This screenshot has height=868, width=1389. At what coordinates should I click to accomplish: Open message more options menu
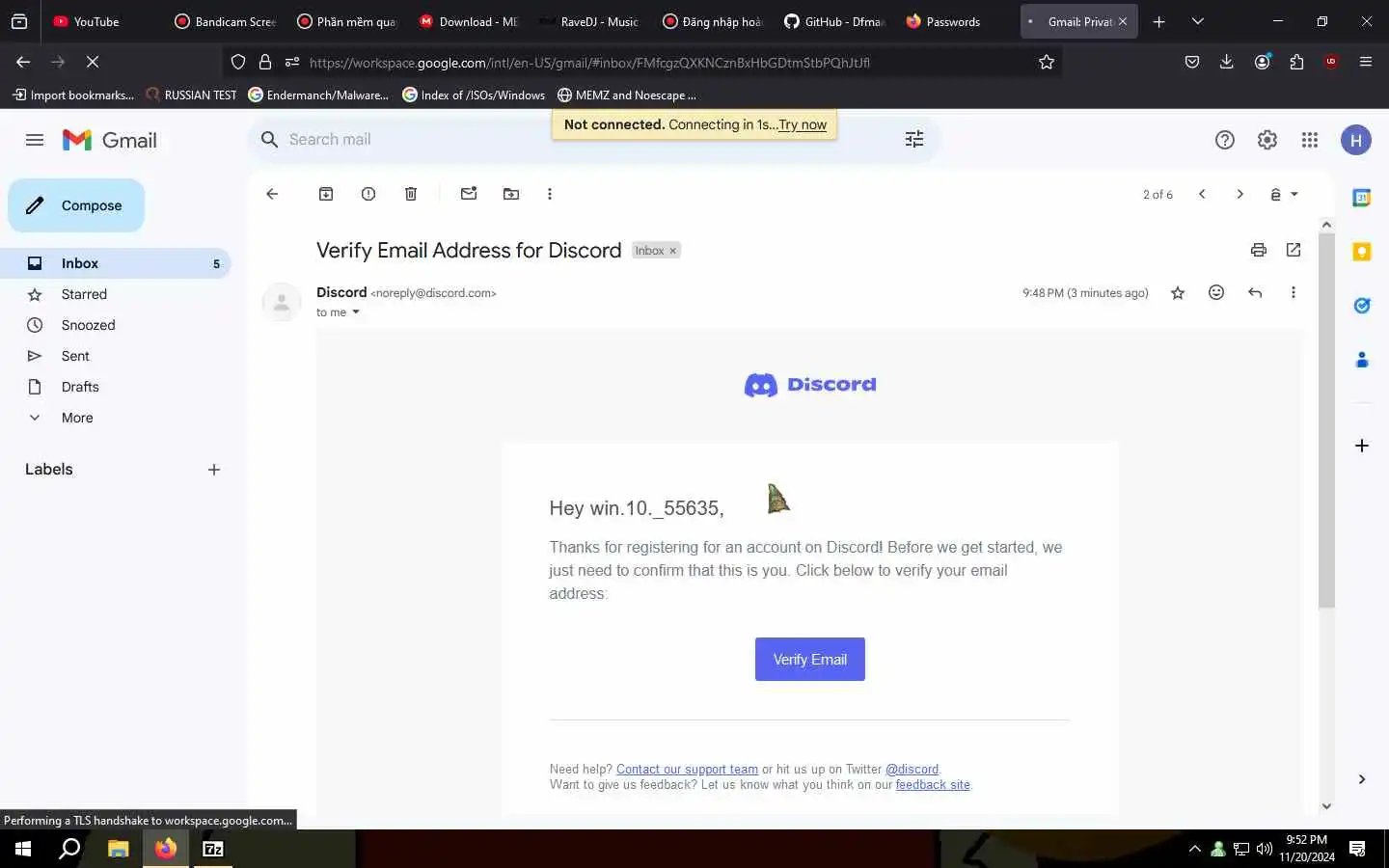(x=1294, y=292)
